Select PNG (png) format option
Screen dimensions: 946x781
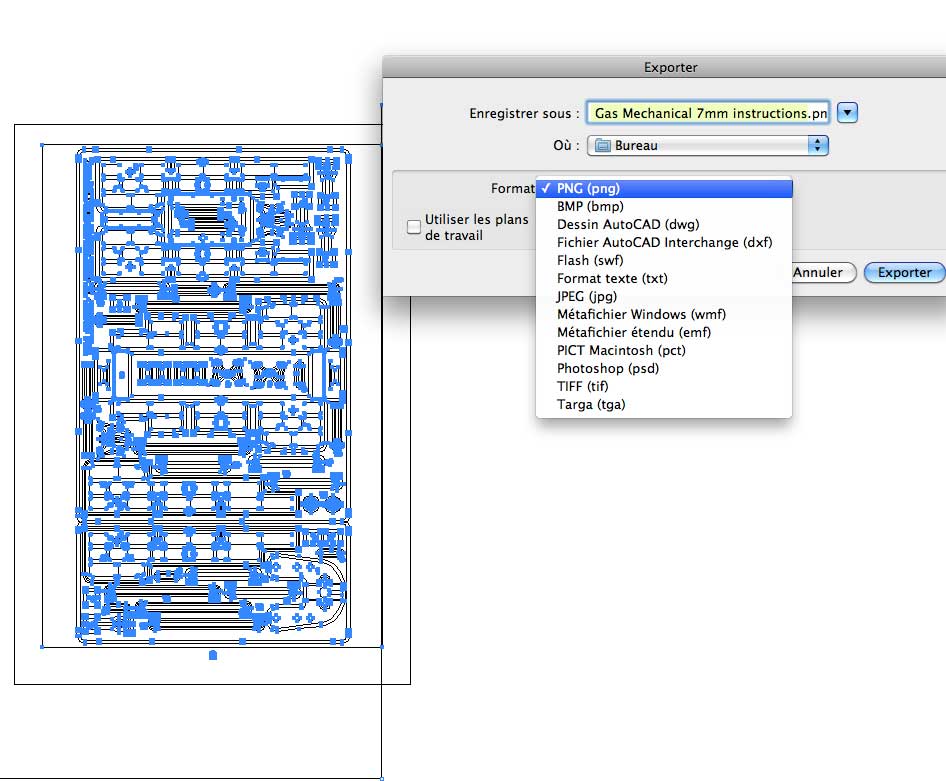pos(664,188)
